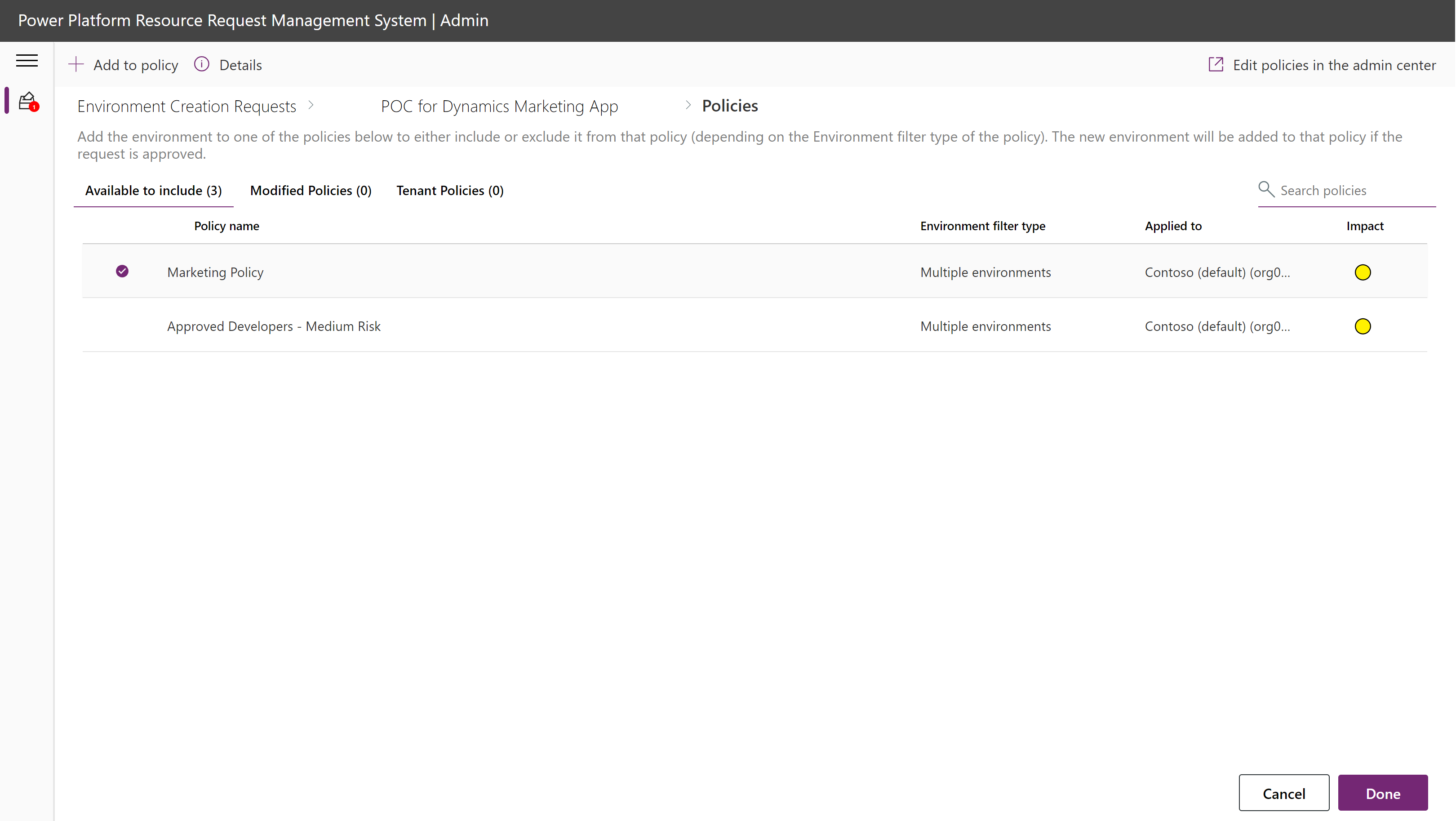The height and width of the screenshot is (821, 1456).
Task: Click the Cancel button
Action: pos(1283,793)
